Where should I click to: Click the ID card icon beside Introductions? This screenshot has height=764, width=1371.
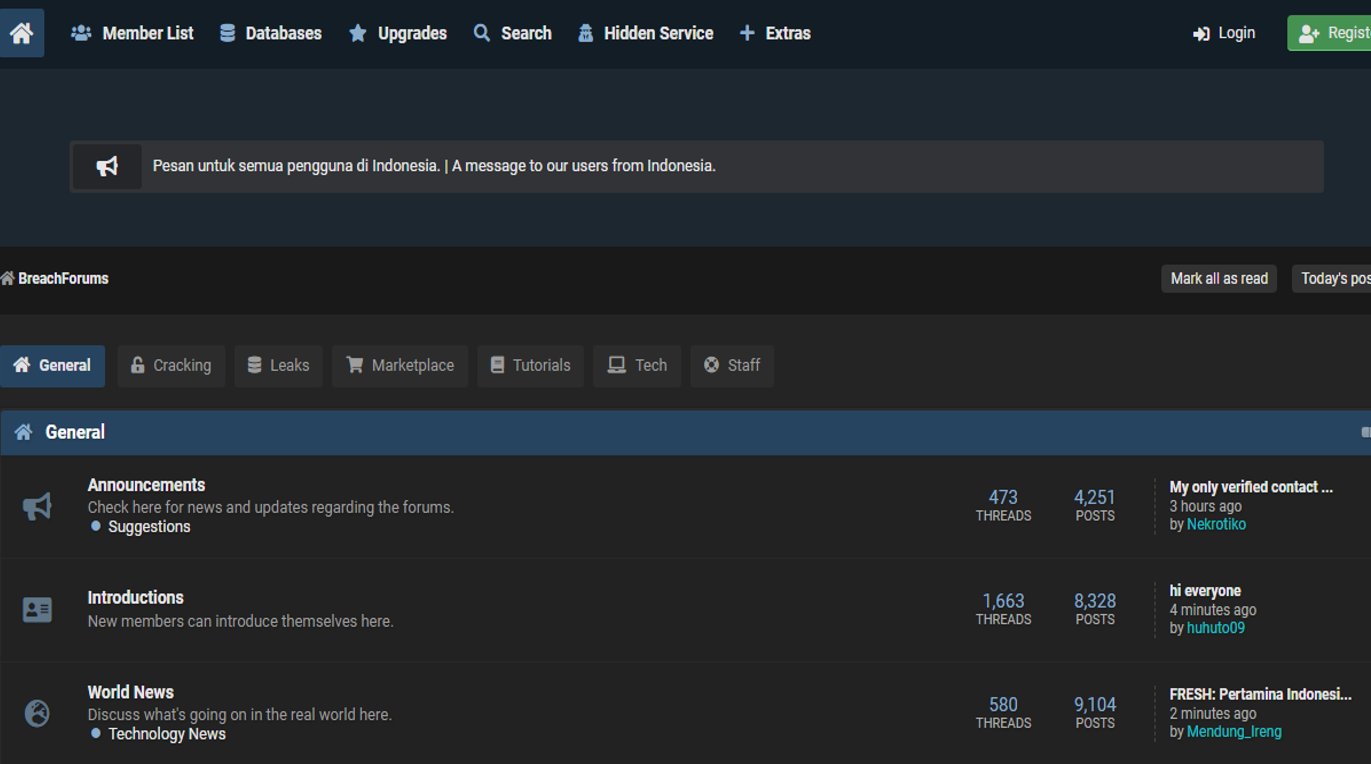point(37,609)
